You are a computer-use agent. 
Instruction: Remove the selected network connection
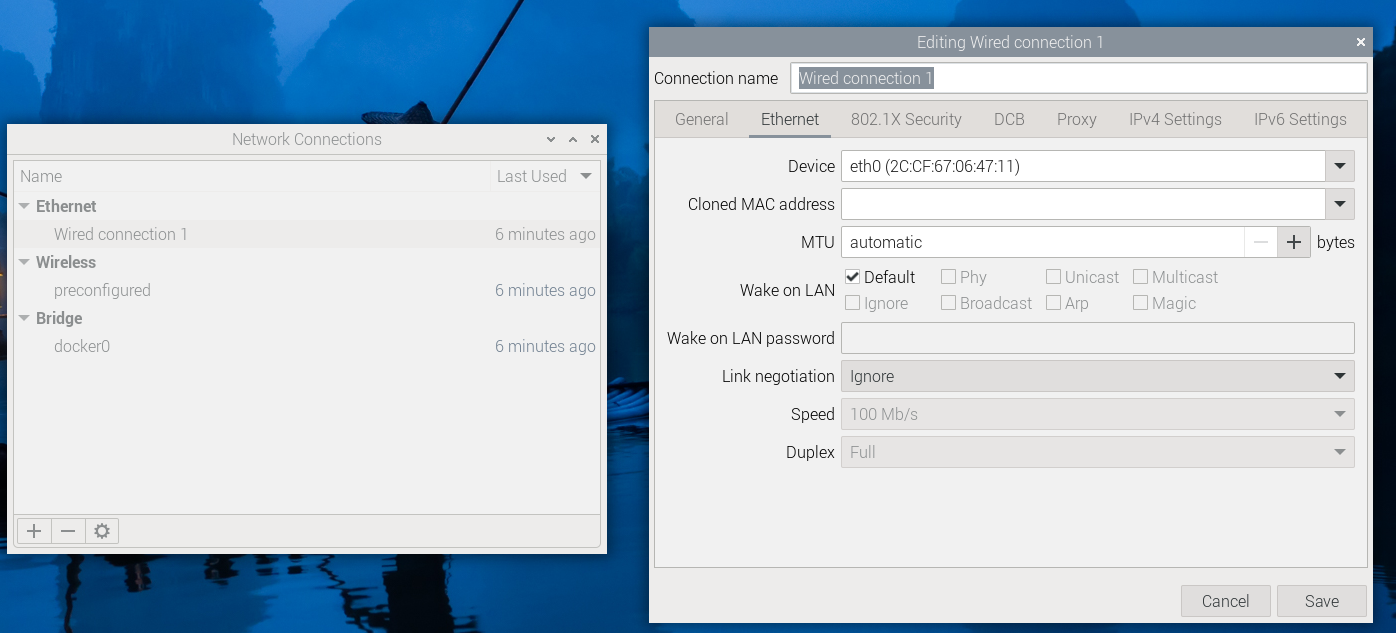[68, 531]
